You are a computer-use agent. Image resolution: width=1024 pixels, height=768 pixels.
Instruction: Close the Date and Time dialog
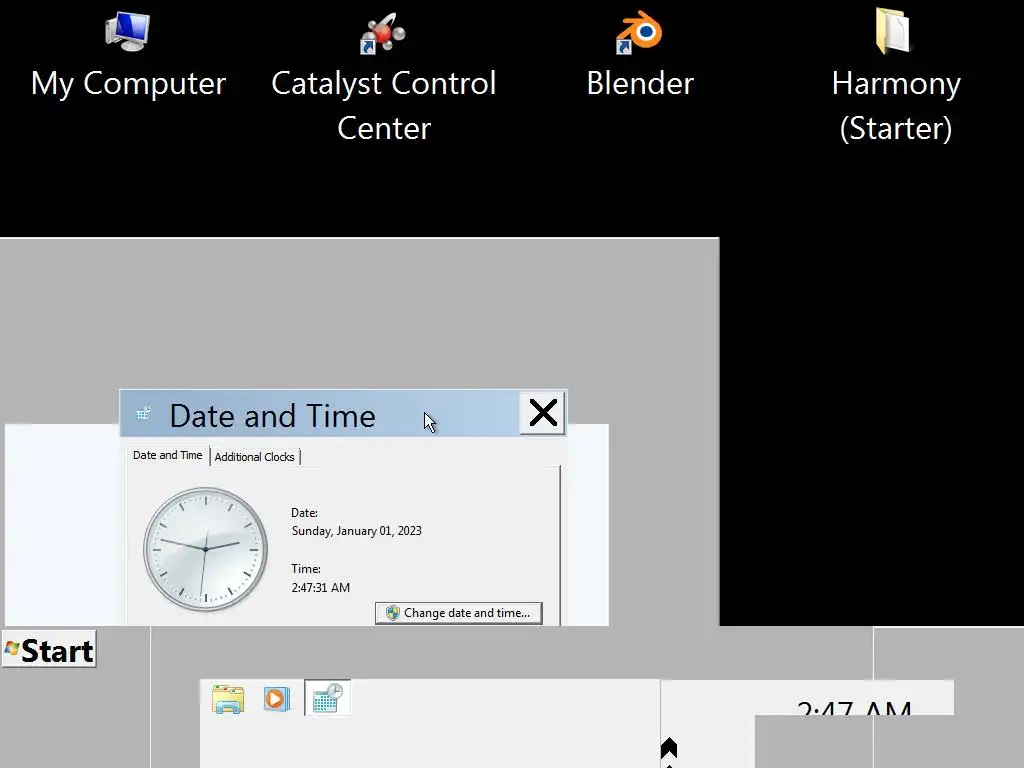543,413
